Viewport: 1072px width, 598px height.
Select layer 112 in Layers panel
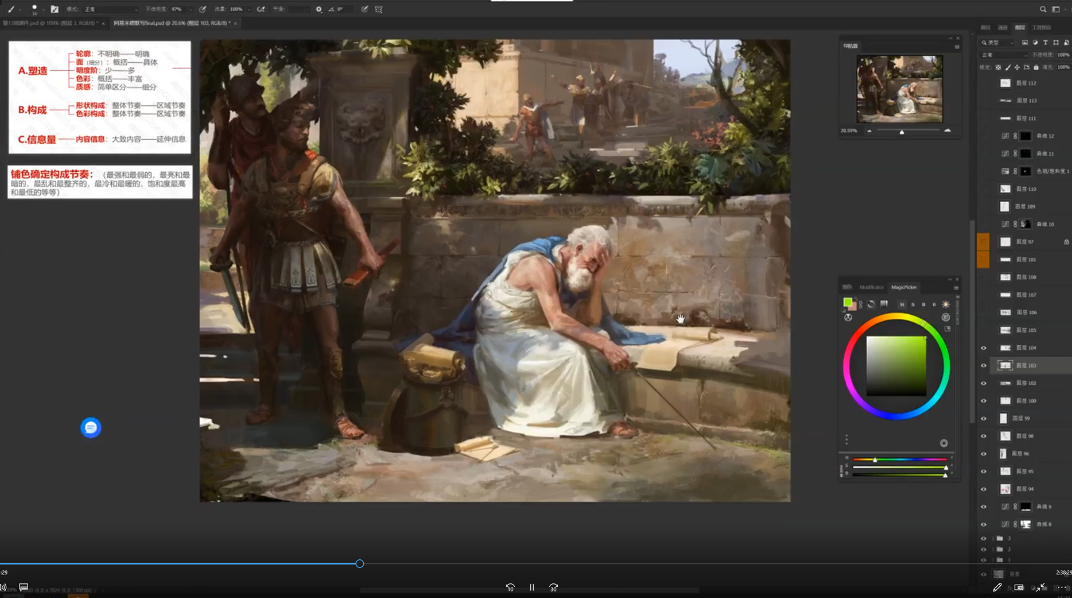1026,83
